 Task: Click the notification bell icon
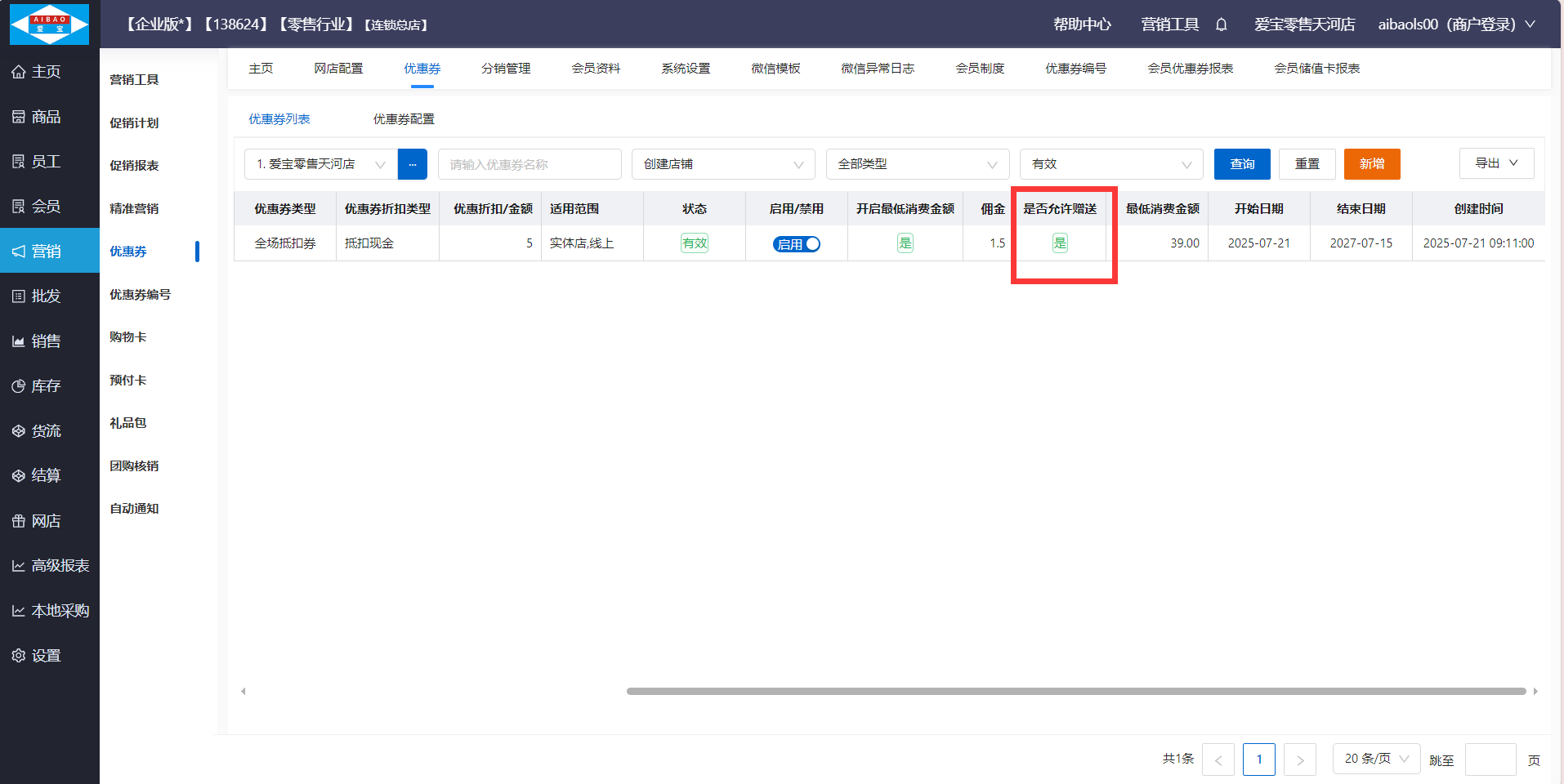point(1221,24)
